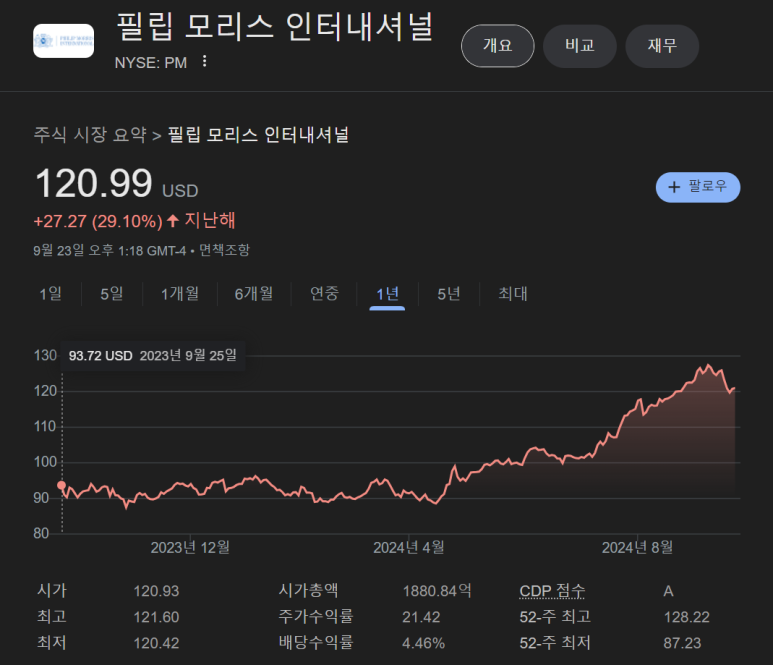Click the Philip Morris International logo thumbnail
The image size is (773, 665).
63,41
